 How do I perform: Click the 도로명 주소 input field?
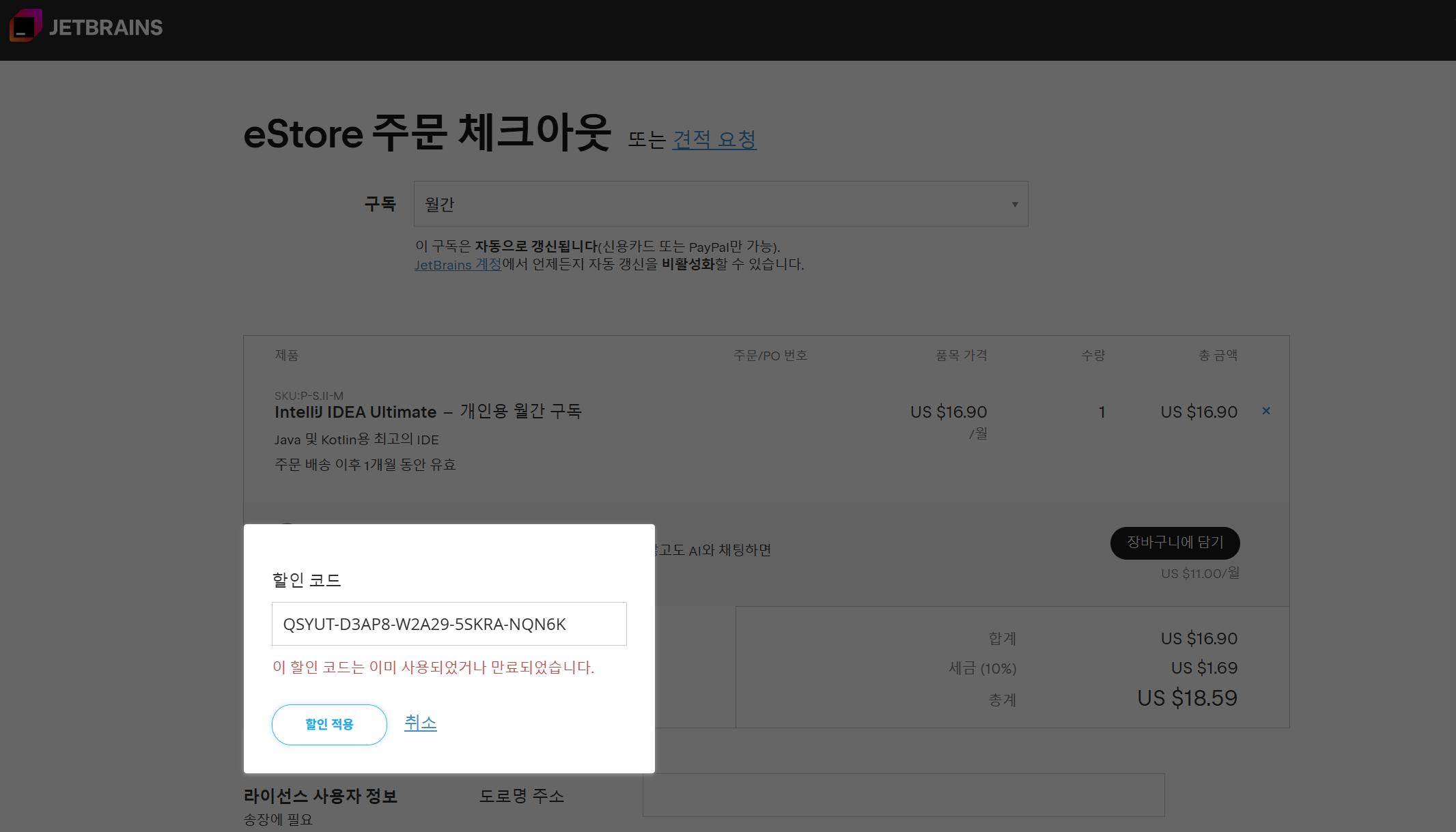(903, 794)
